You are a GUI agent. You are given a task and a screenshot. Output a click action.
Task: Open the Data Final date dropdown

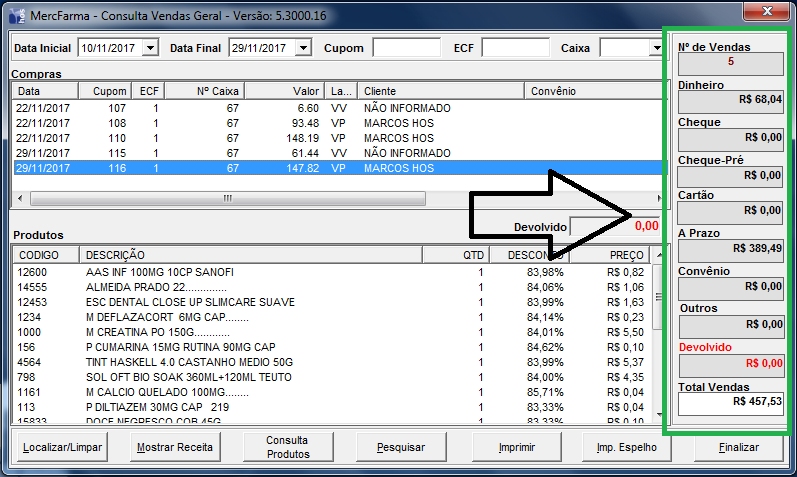pyautogui.click(x=303, y=48)
